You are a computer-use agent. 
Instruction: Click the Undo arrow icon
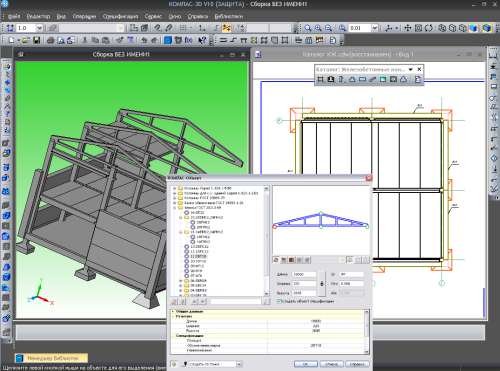point(144,40)
